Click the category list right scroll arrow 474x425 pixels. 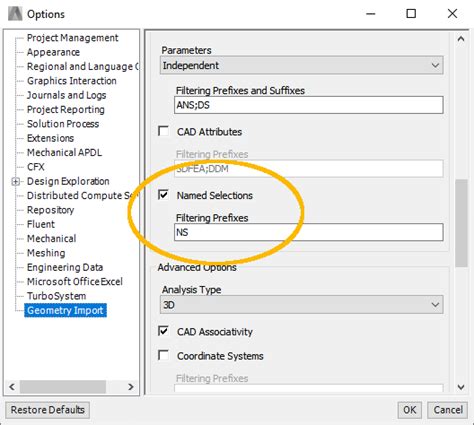click(131, 387)
